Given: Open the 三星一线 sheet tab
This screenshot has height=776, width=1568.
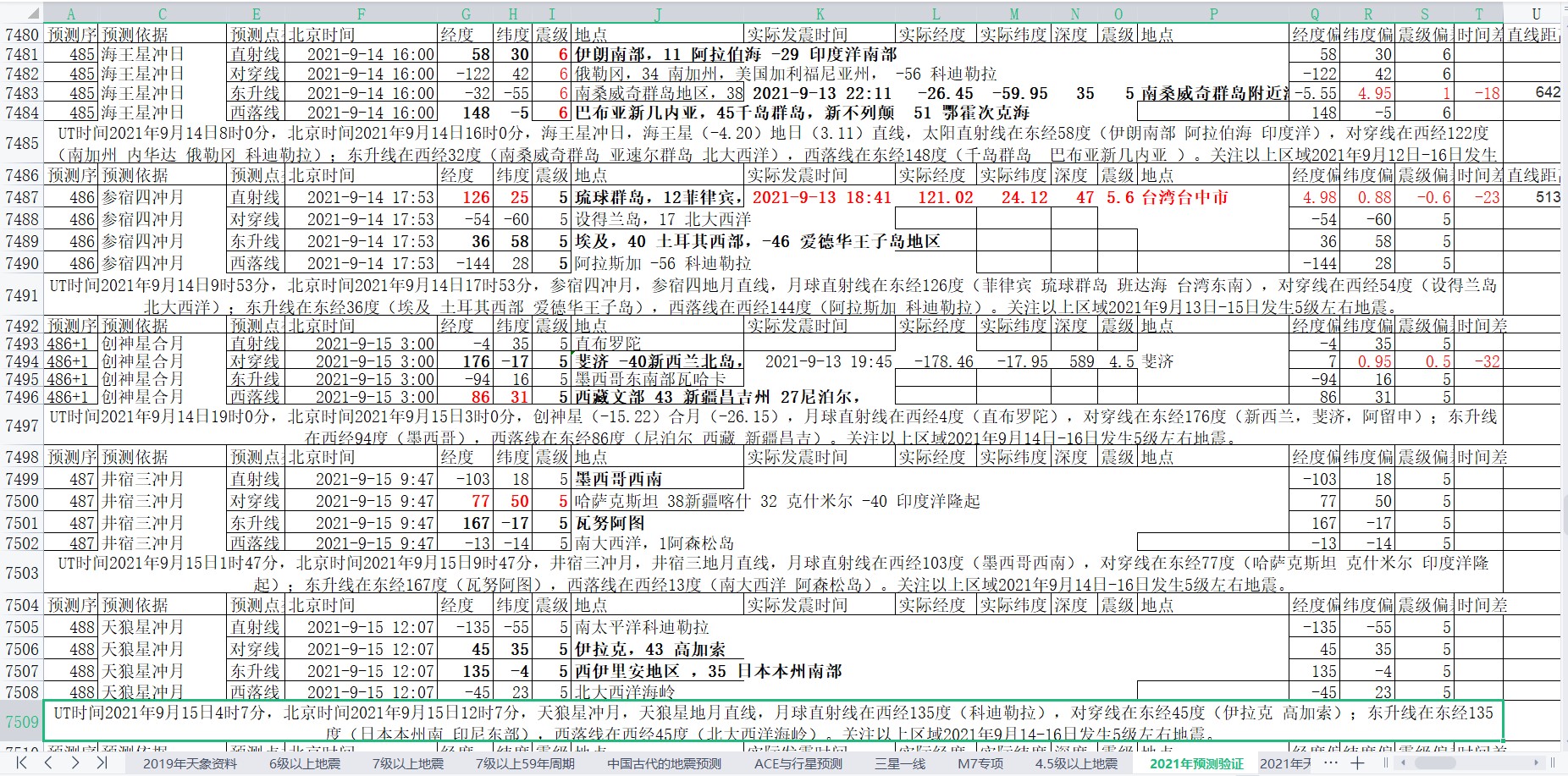Looking at the screenshot, I should [900, 763].
